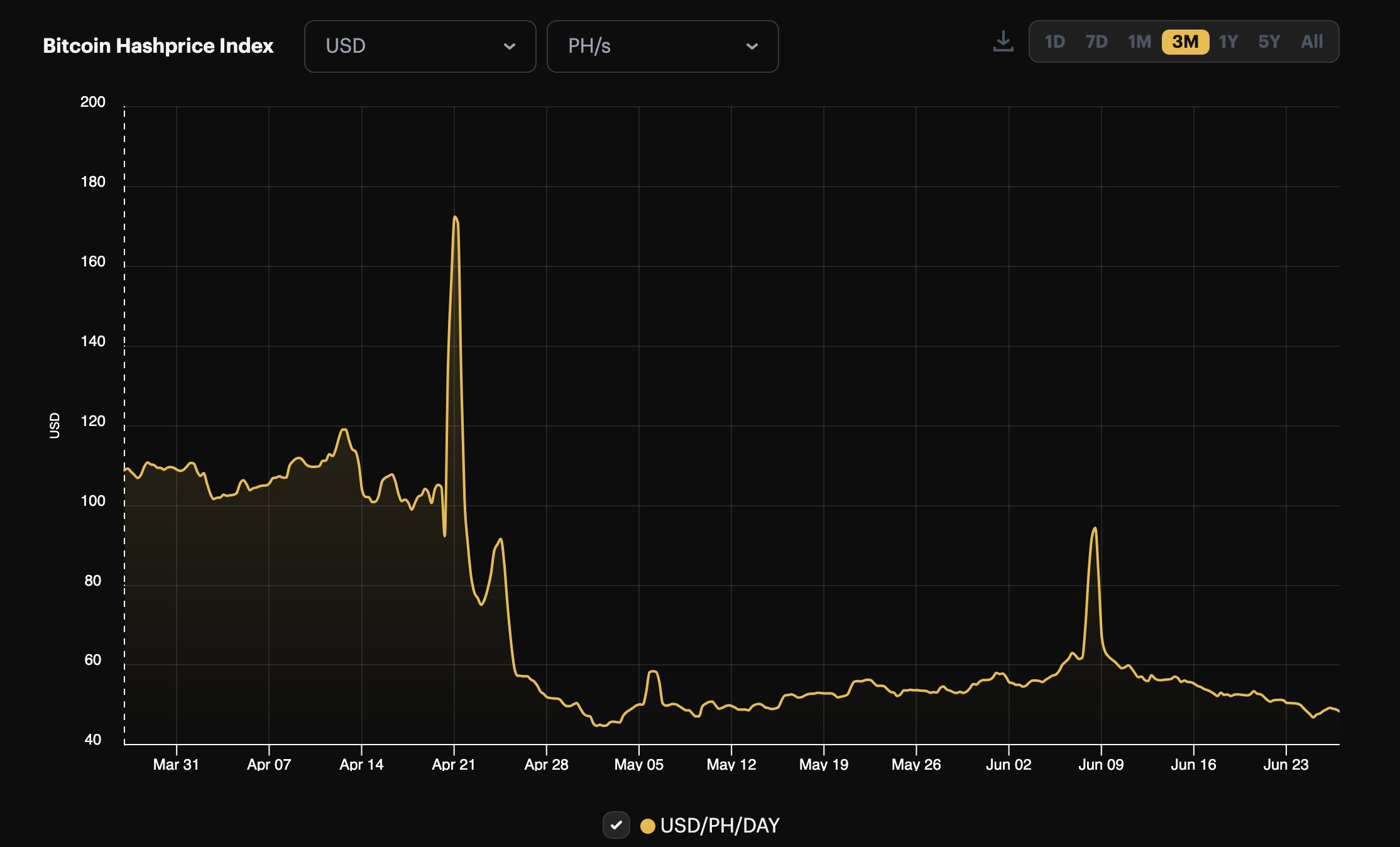This screenshot has width=1400, height=847.
Task: Click the 40 y-axis value
Action: pos(93,740)
